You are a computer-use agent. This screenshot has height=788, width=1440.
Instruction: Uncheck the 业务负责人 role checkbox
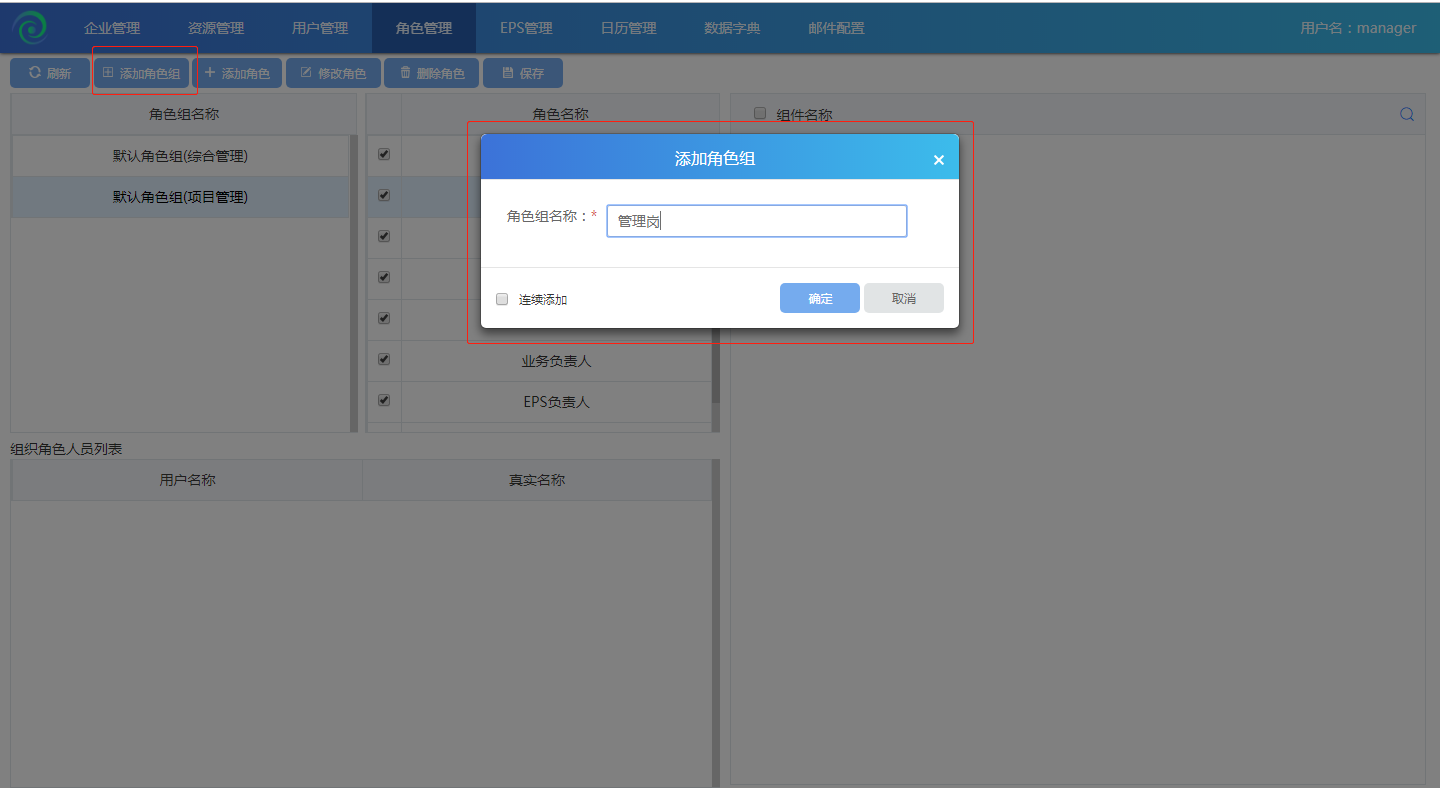[384, 360]
